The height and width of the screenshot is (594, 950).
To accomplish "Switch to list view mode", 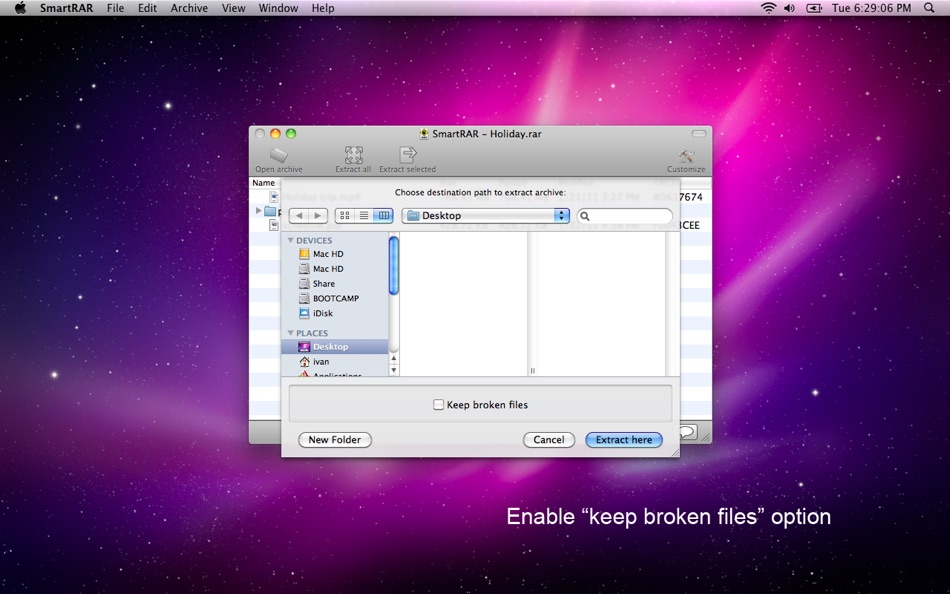I will [x=364, y=216].
